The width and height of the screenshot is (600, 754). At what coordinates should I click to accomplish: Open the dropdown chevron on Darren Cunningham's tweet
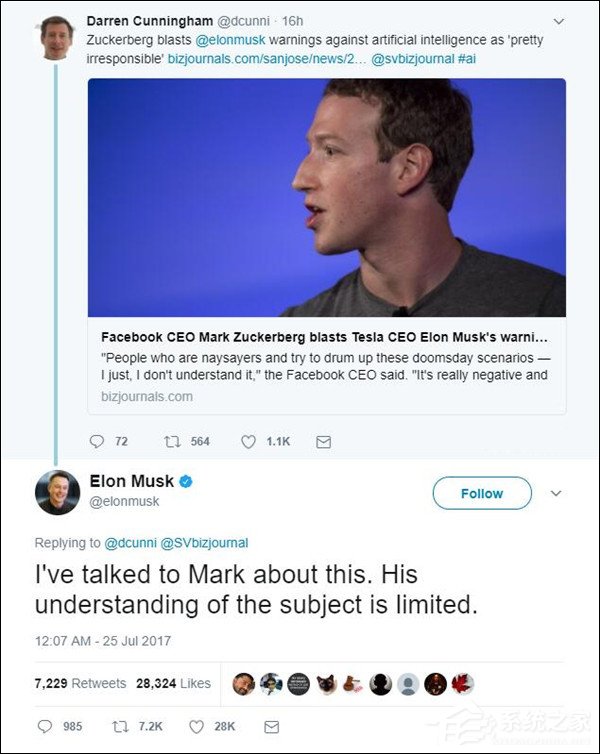(x=558, y=22)
